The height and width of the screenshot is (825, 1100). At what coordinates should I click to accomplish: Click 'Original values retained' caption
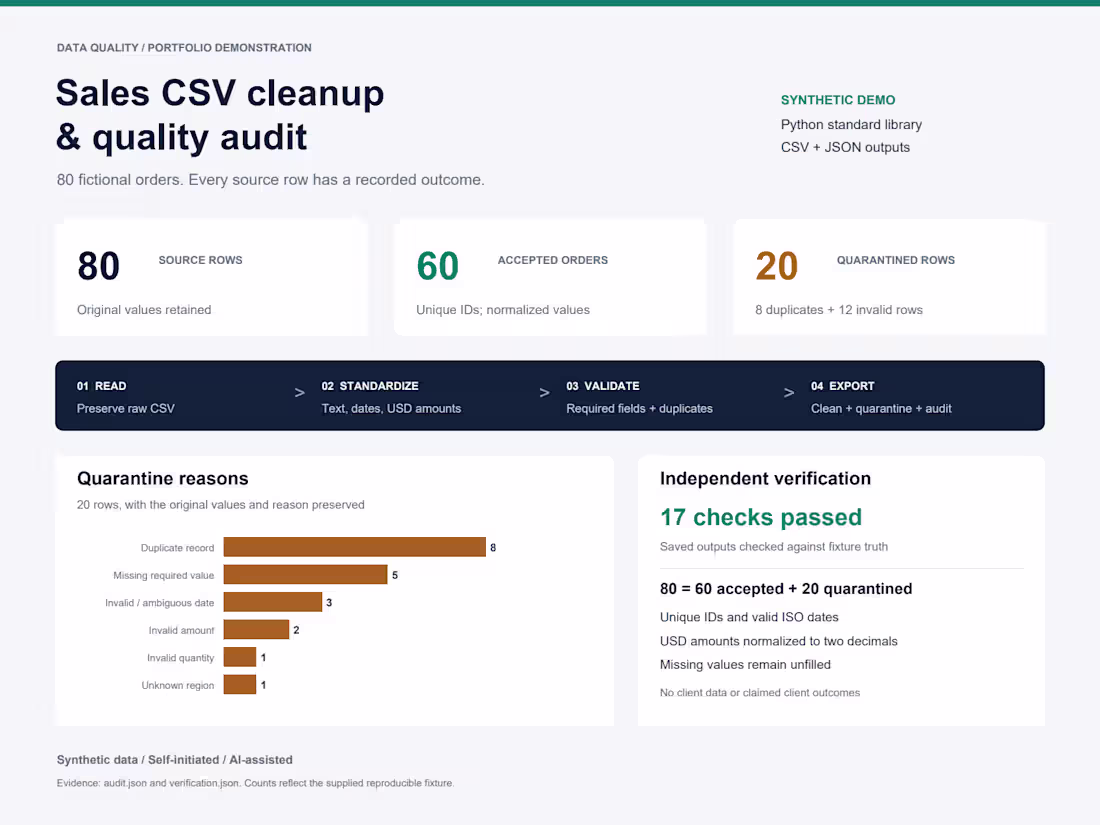click(144, 310)
